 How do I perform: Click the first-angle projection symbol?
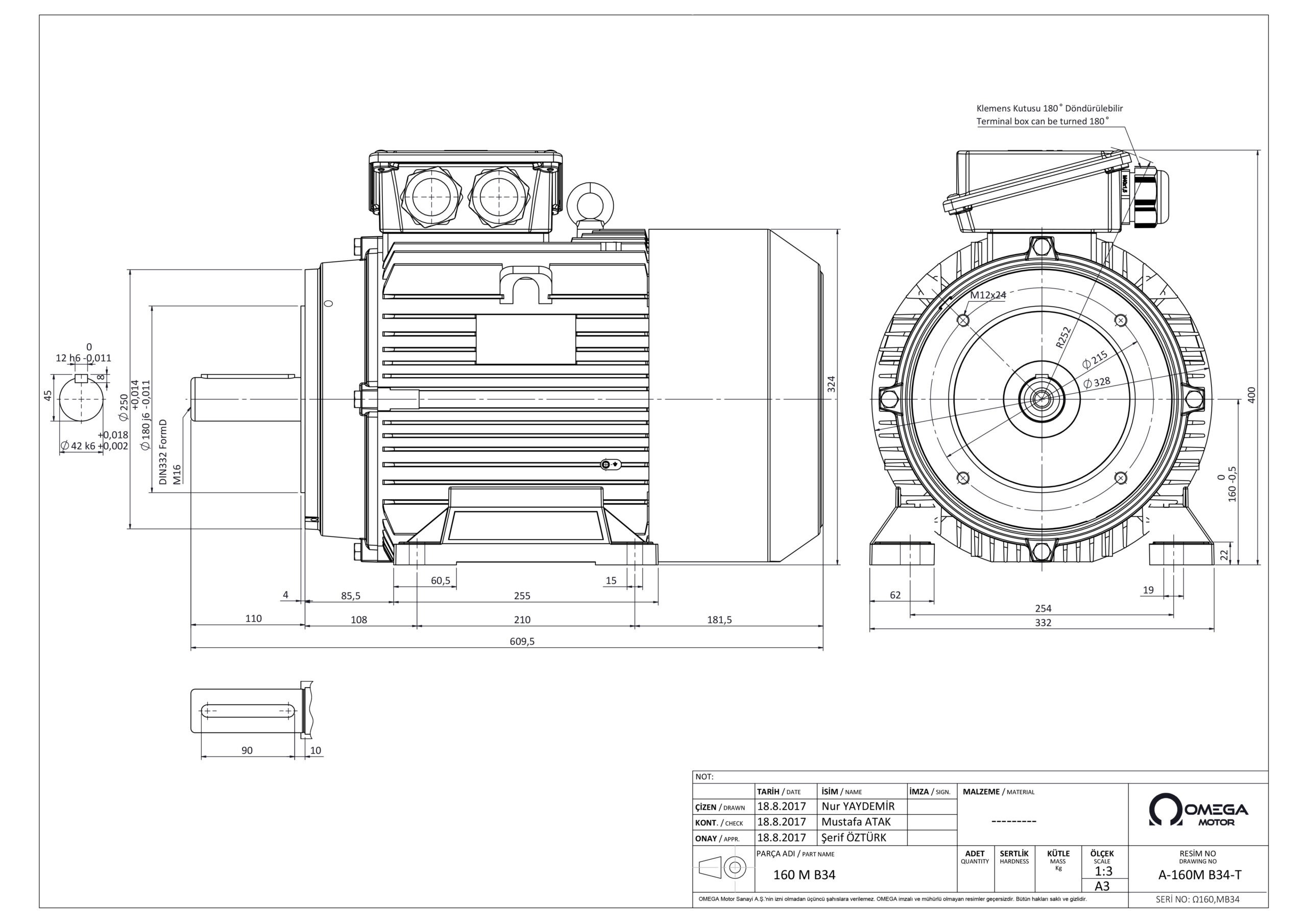pyautogui.click(x=722, y=868)
